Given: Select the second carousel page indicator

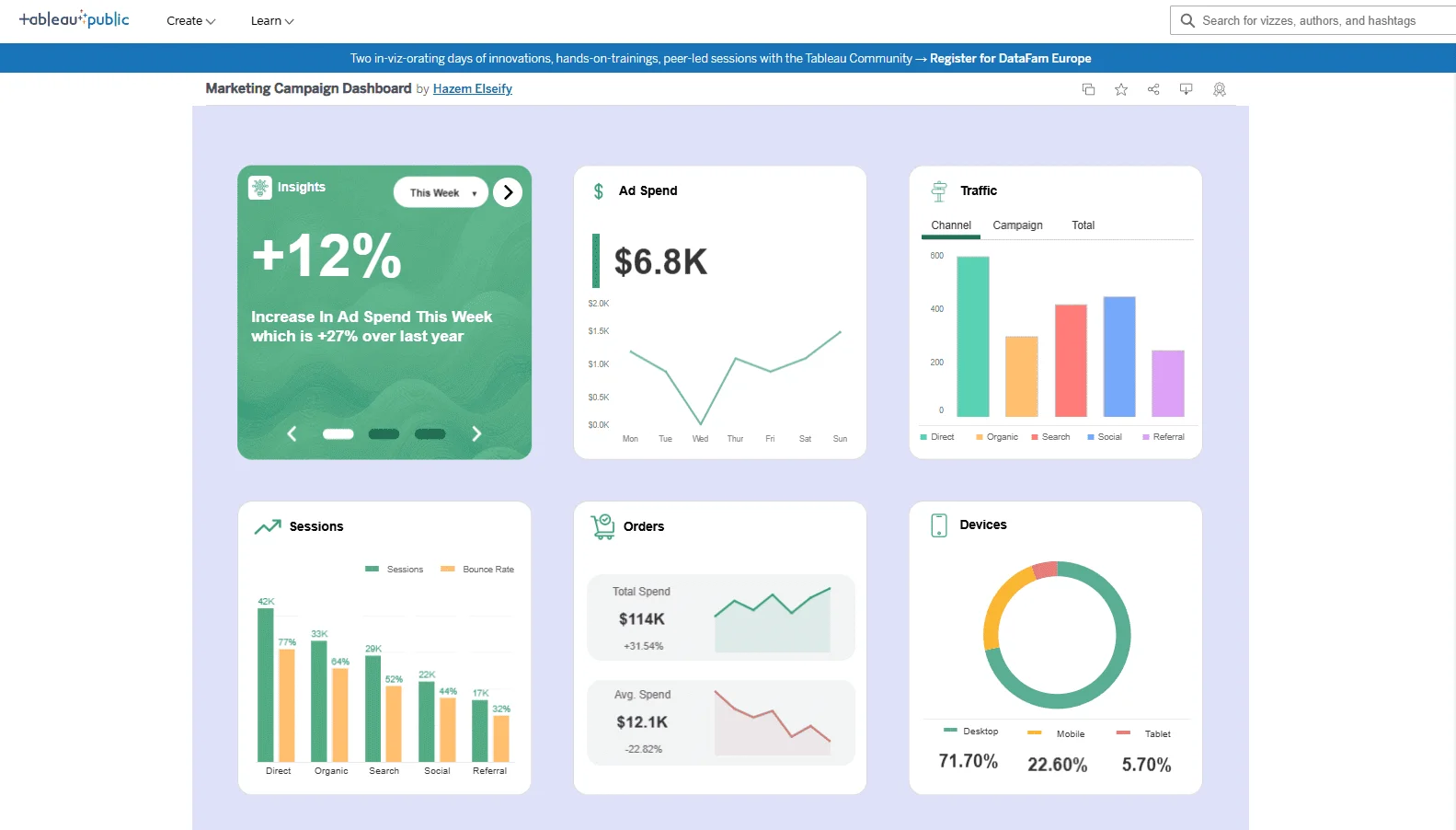Looking at the screenshot, I should pyautogui.click(x=384, y=434).
